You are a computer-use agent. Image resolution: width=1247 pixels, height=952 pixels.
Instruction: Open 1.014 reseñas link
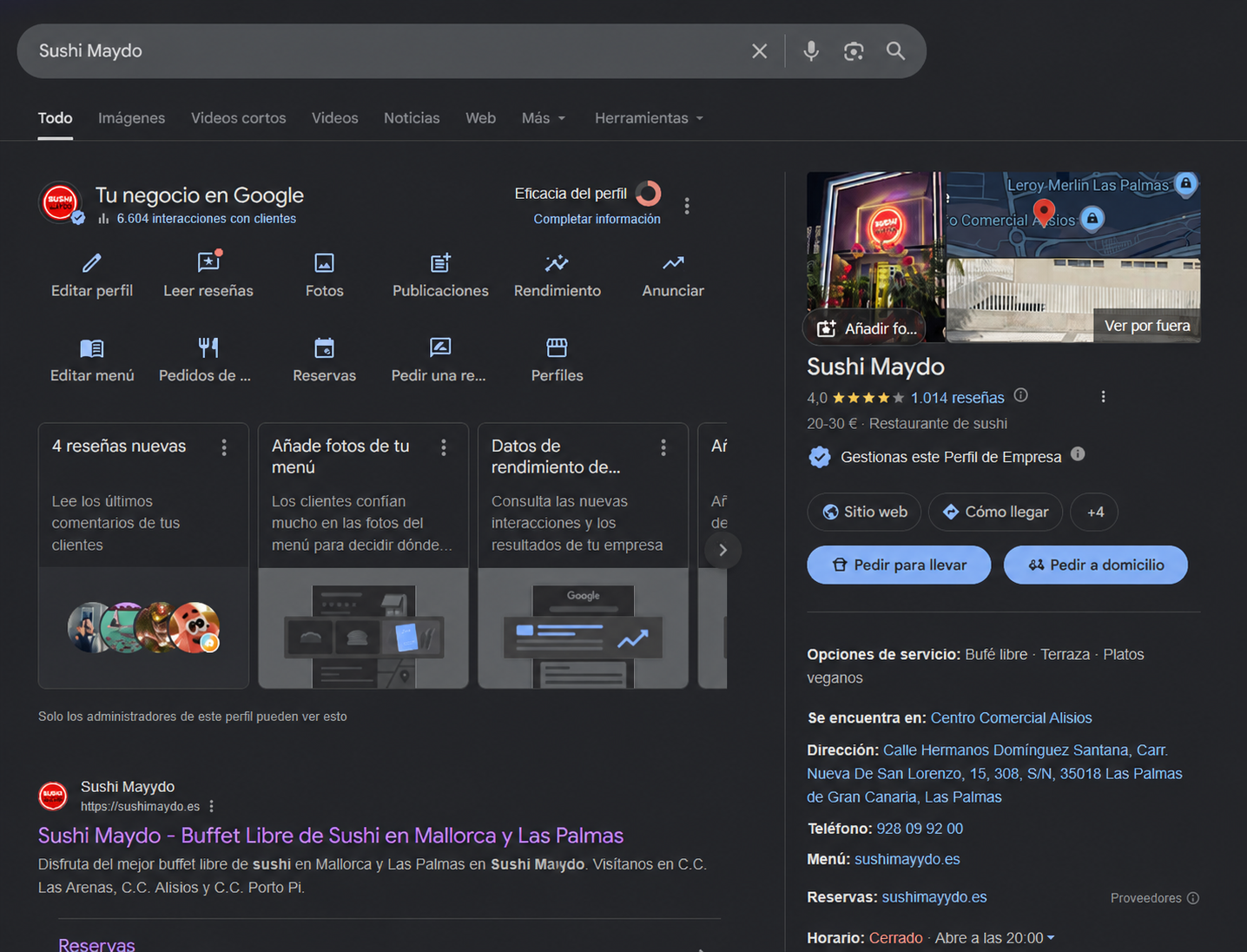[x=958, y=398]
